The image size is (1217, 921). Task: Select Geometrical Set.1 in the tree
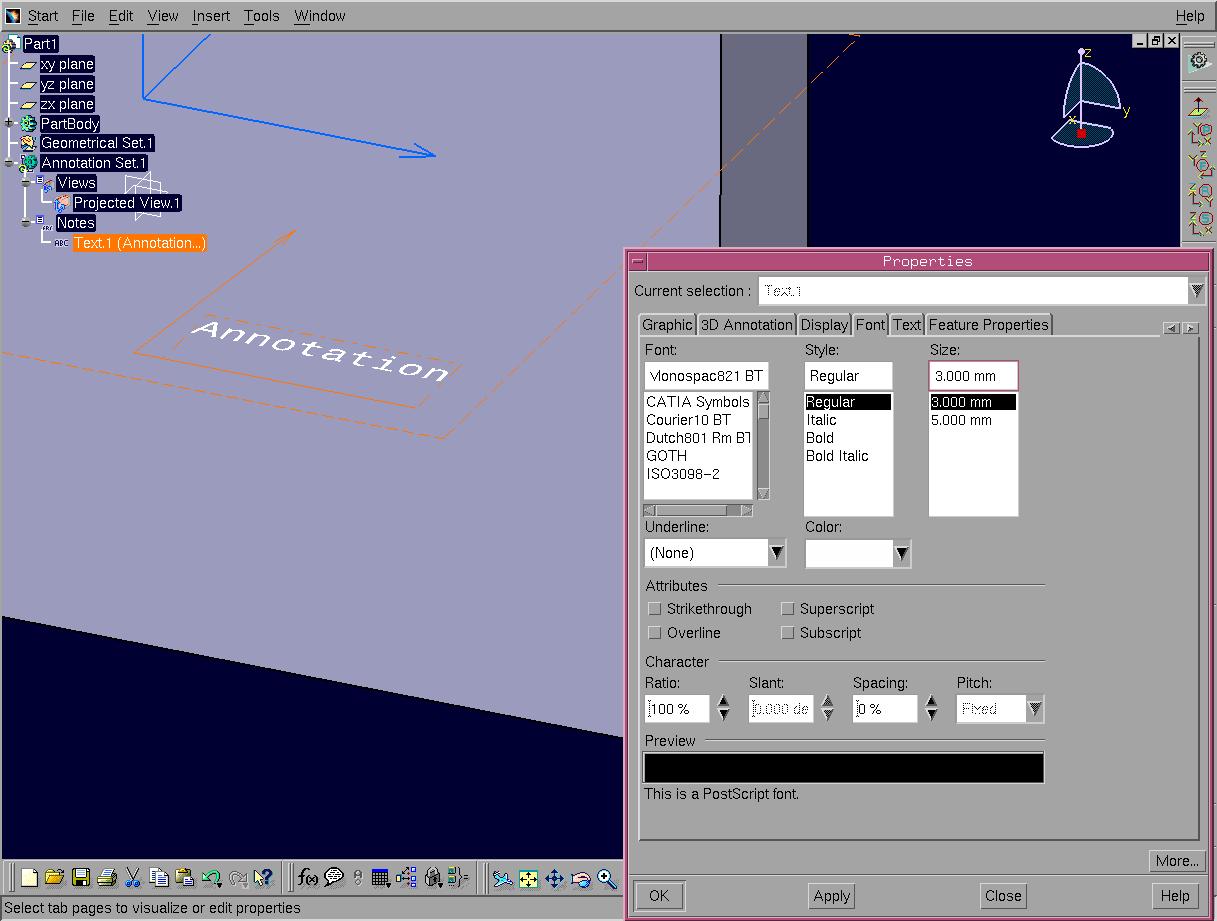pyautogui.click(x=97, y=143)
